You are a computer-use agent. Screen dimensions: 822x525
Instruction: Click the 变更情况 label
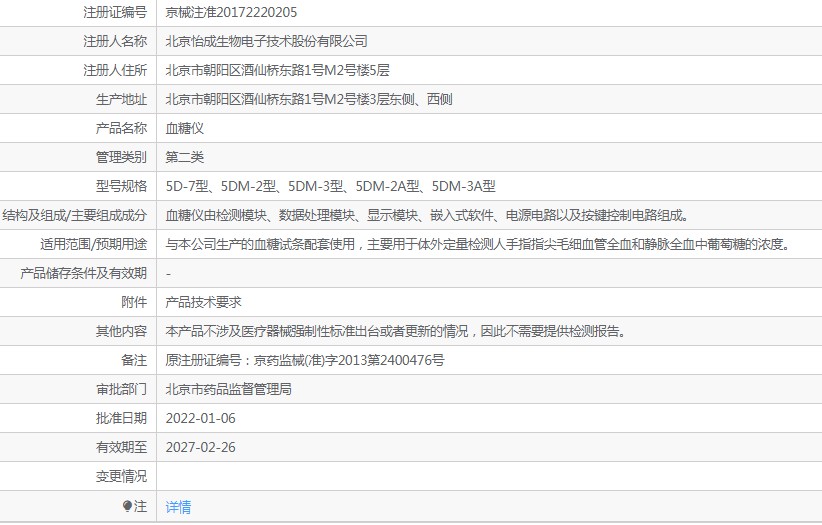tap(121, 476)
